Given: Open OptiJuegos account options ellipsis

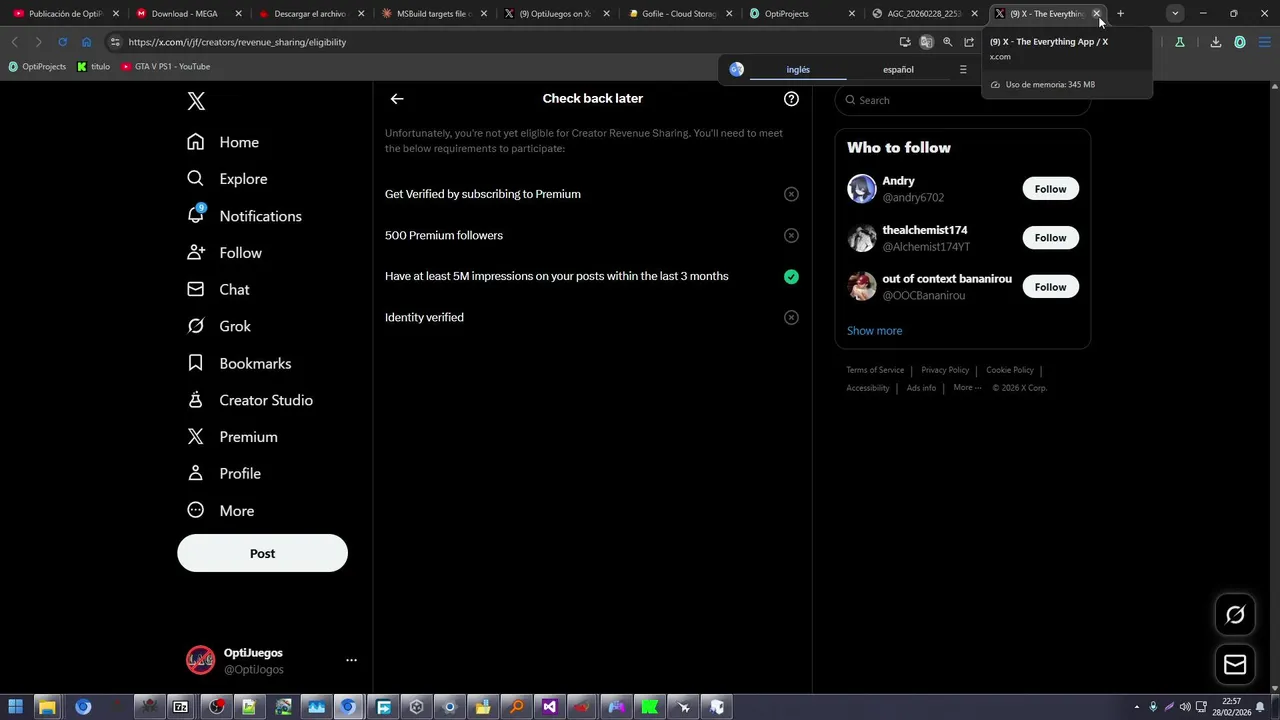Looking at the screenshot, I should click(351, 660).
